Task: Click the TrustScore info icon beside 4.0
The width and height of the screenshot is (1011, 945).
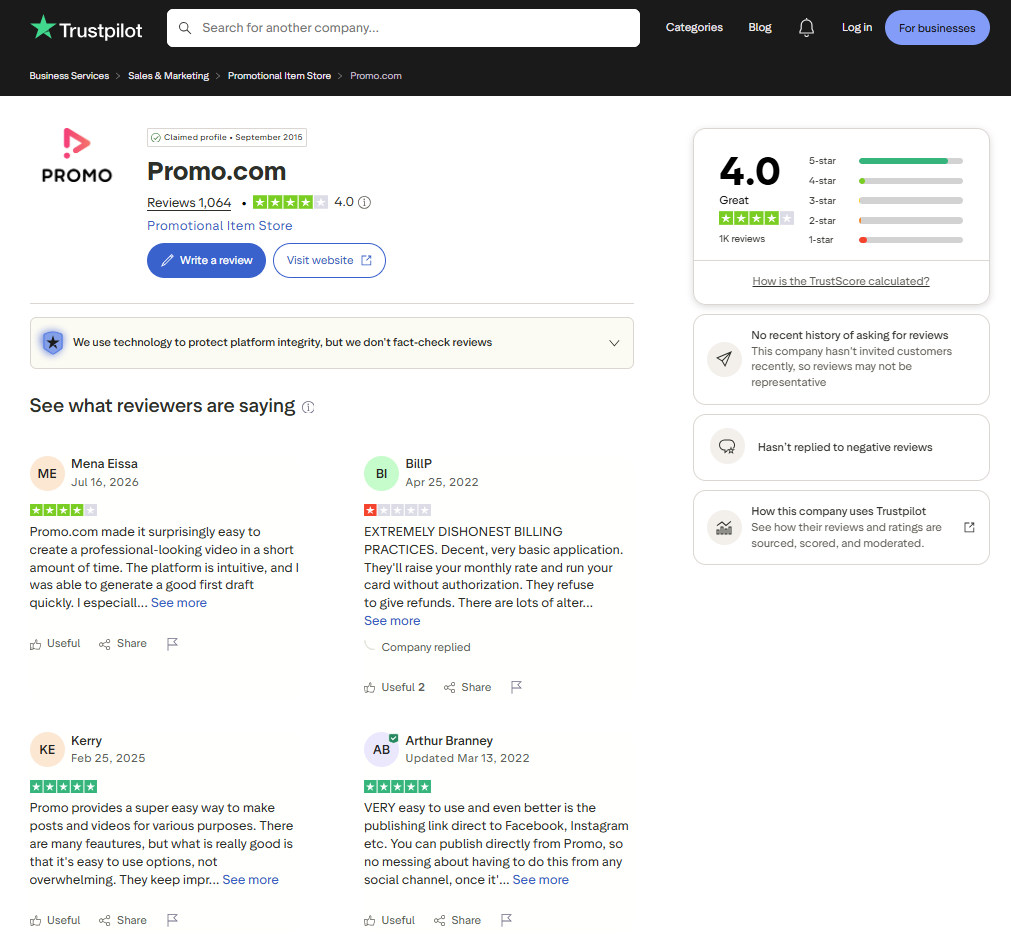Action: (x=364, y=202)
